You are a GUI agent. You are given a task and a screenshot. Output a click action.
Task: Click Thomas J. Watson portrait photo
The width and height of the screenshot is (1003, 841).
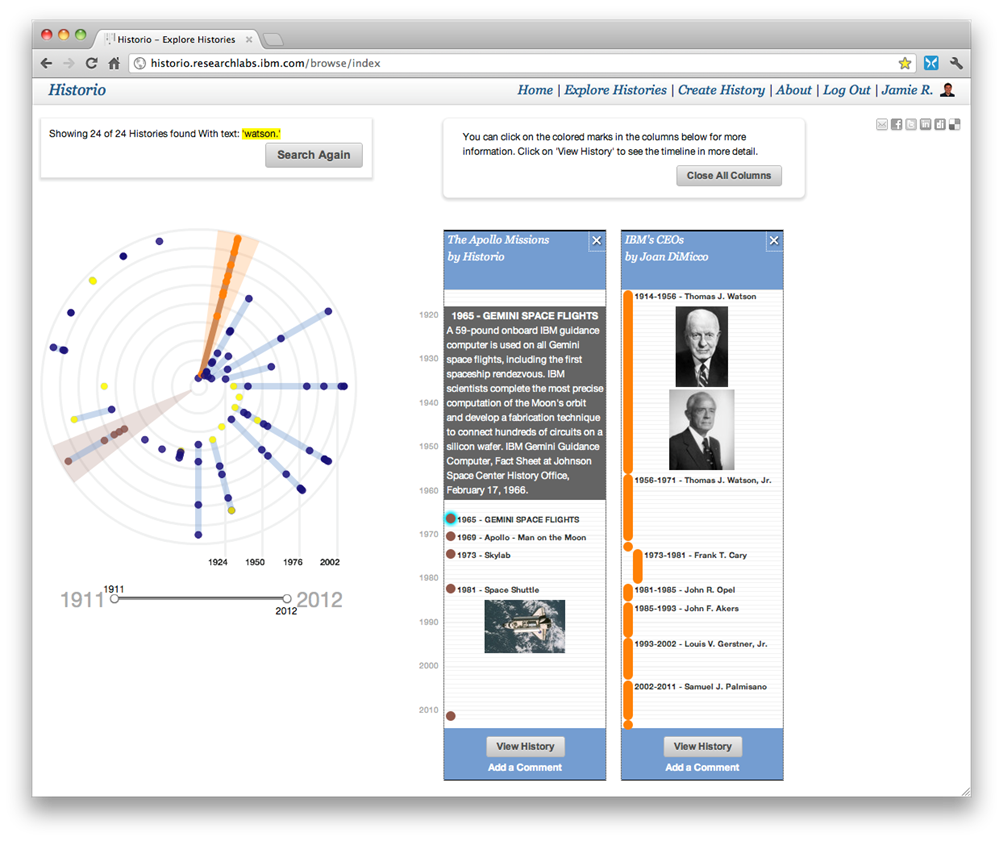click(x=702, y=347)
